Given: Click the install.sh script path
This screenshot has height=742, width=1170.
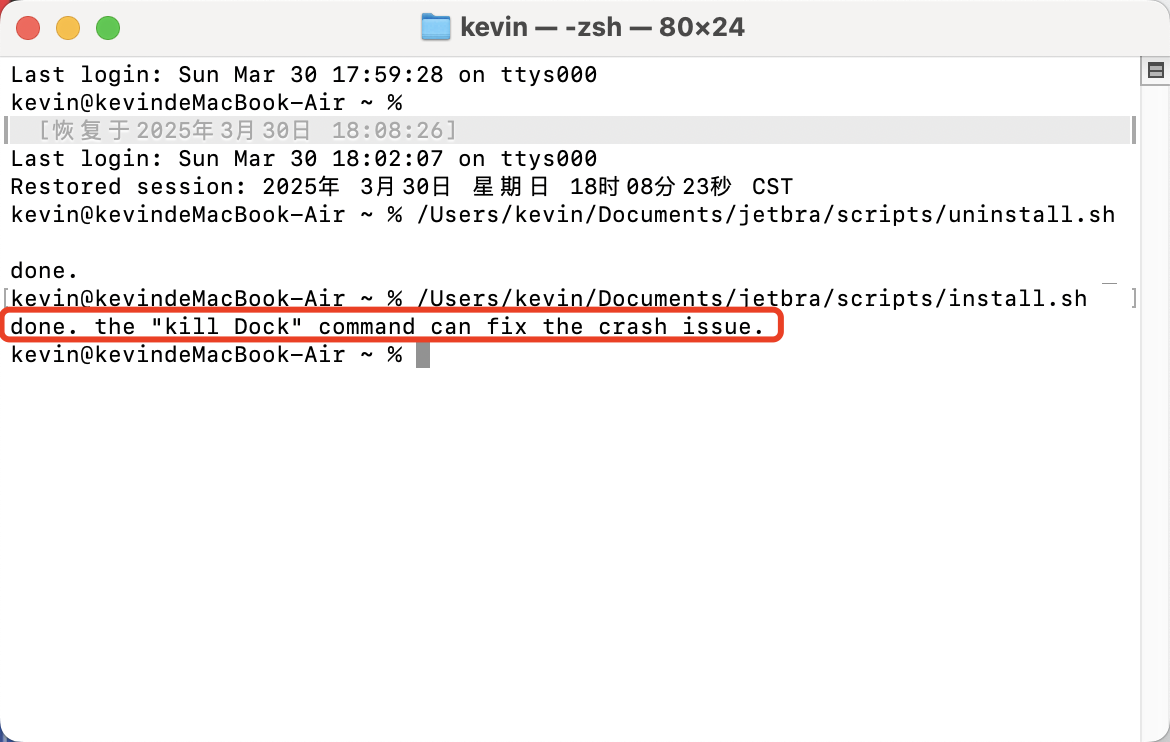Looking at the screenshot, I should 751,298.
